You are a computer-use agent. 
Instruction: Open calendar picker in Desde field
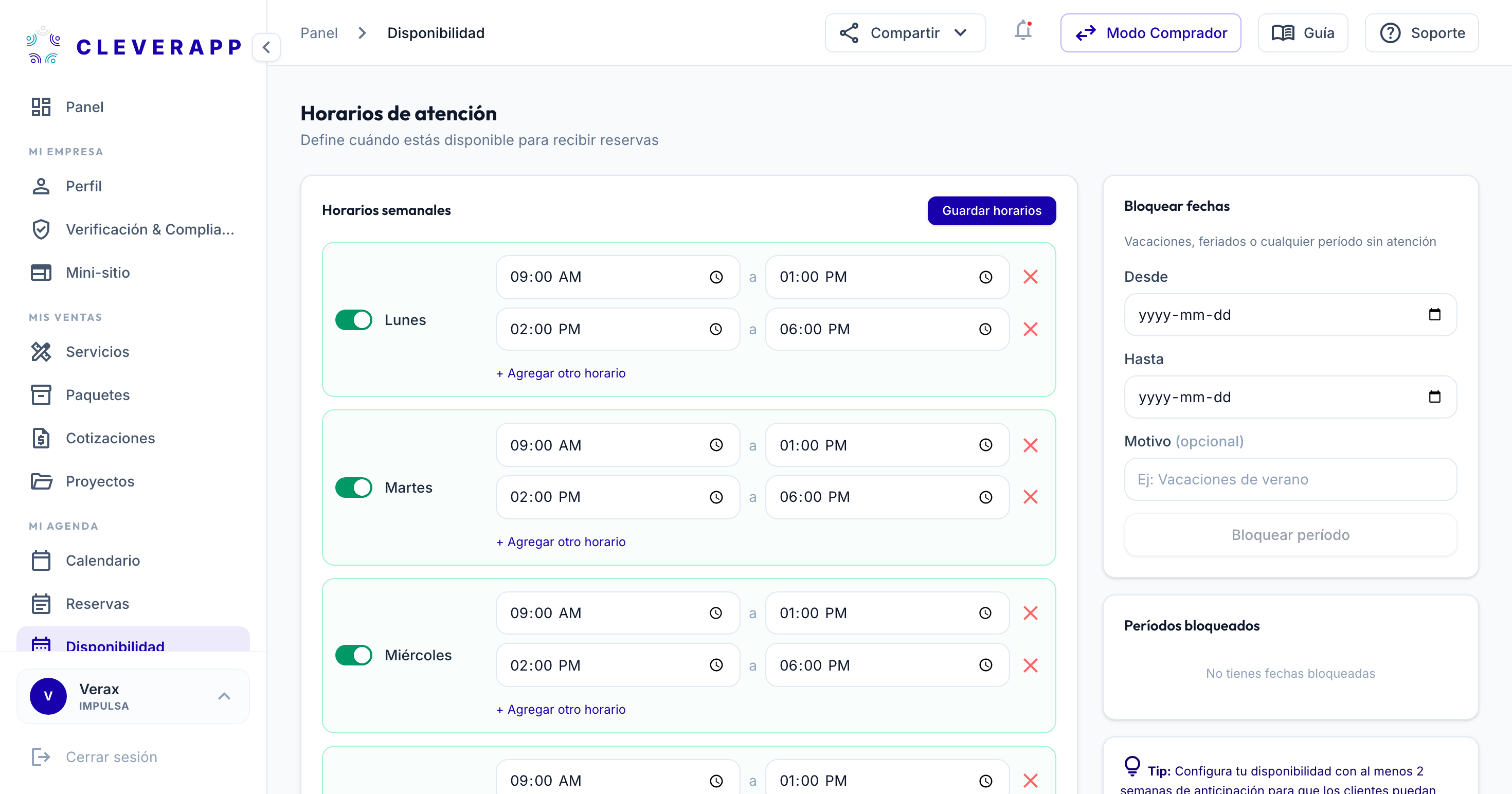point(1434,315)
